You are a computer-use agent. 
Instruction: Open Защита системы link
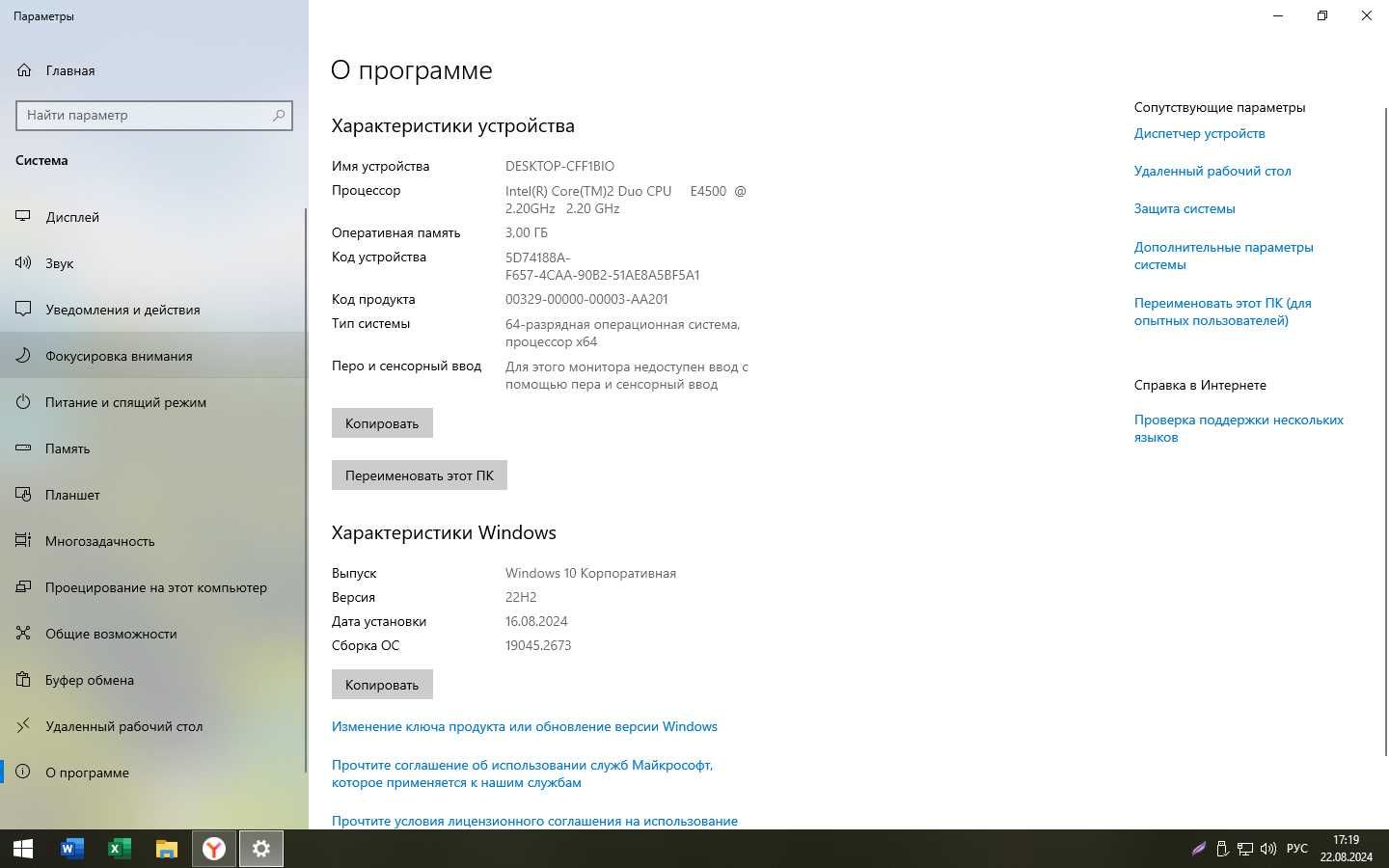[x=1185, y=208]
